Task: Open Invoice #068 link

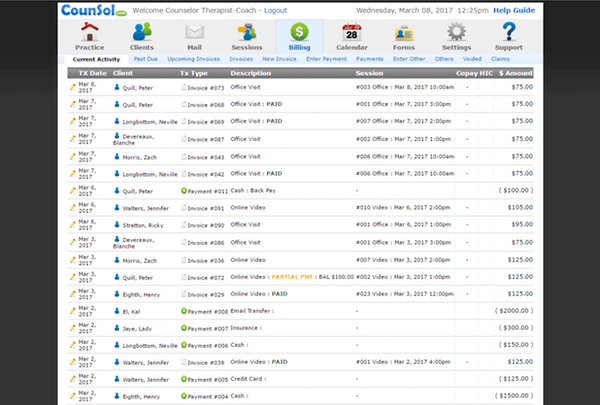Action: [x=205, y=105]
